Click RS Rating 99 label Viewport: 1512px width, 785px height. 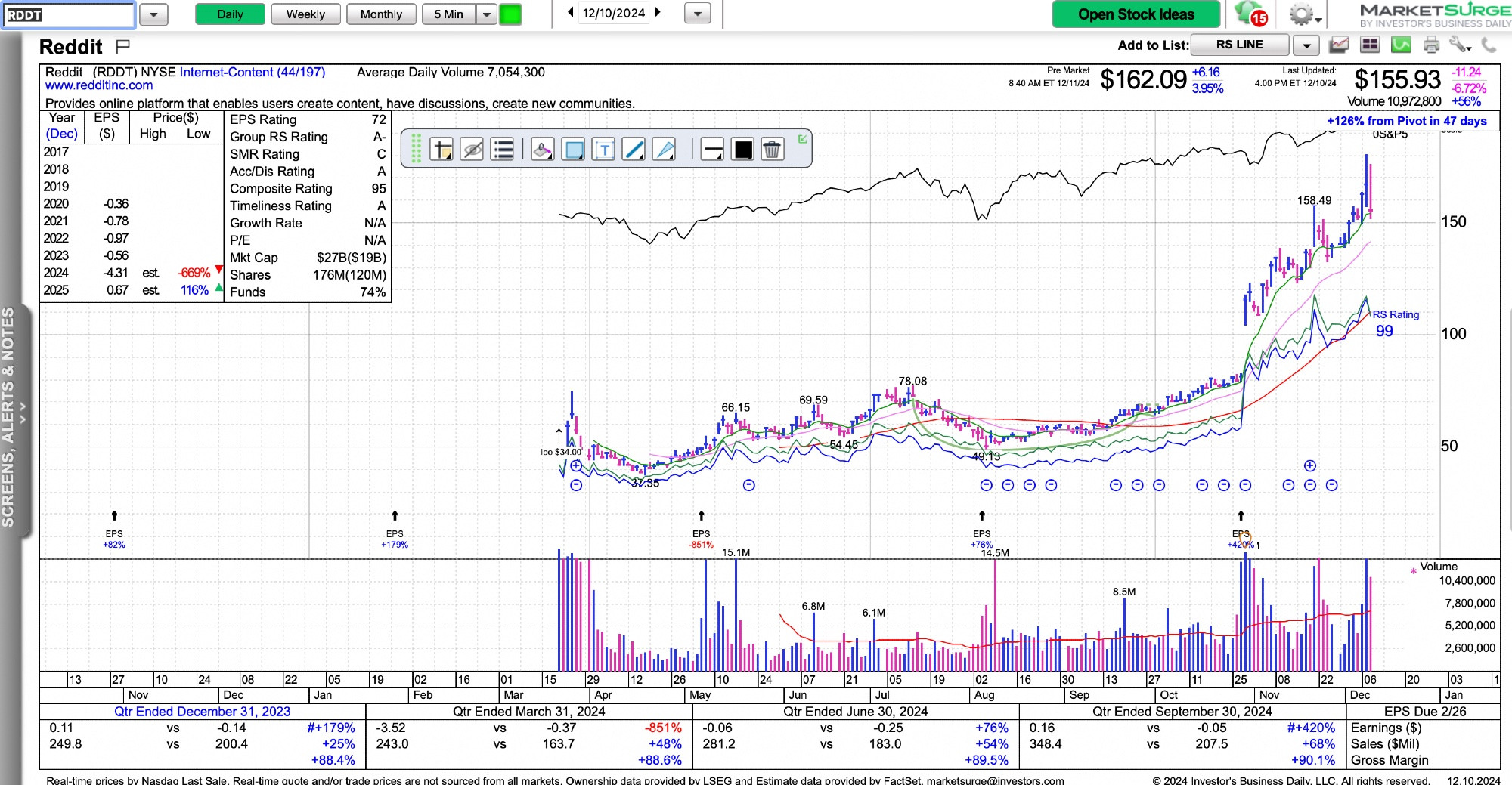(1395, 323)
